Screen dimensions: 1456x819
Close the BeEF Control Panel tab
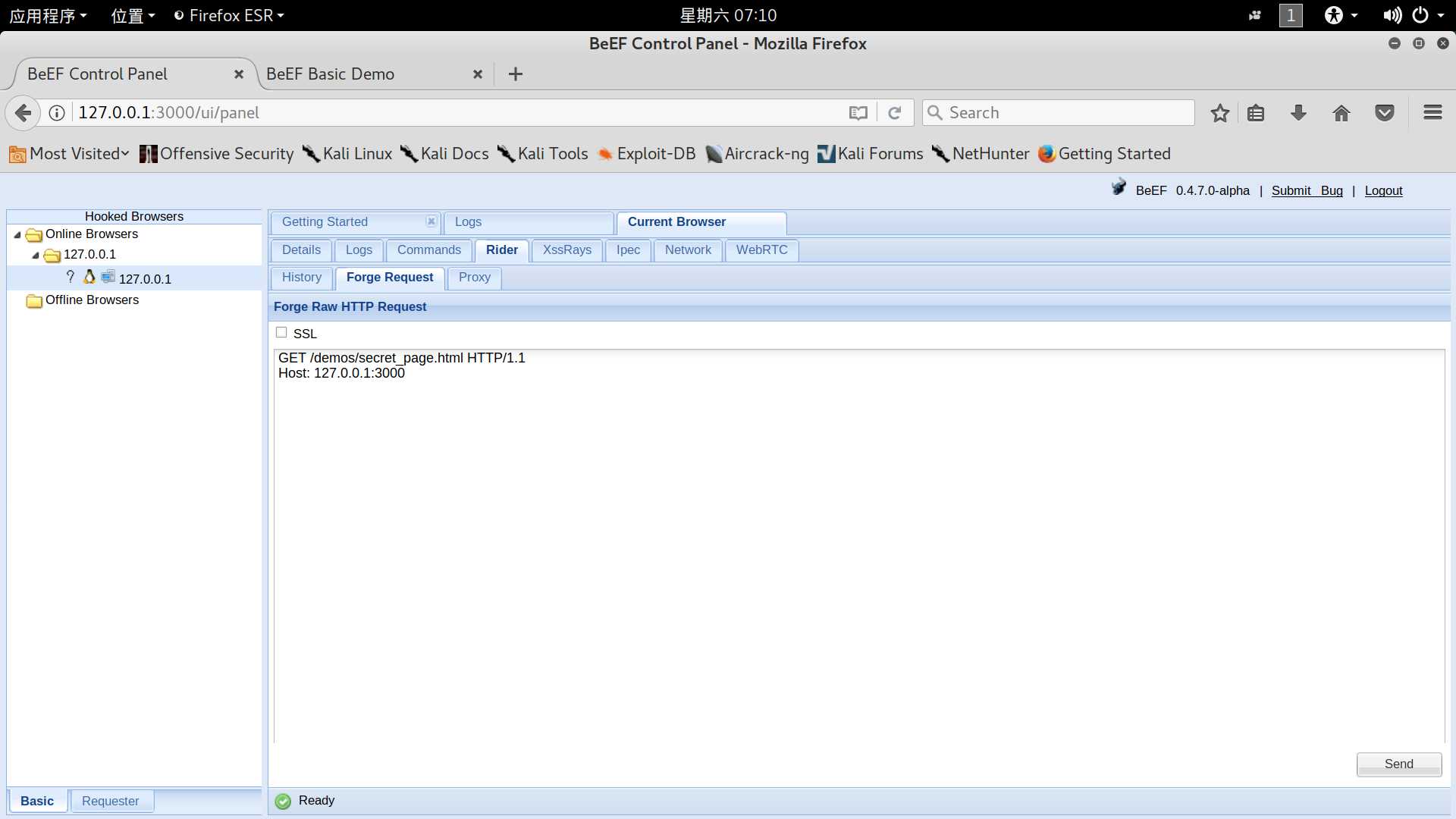click(239, 74)
